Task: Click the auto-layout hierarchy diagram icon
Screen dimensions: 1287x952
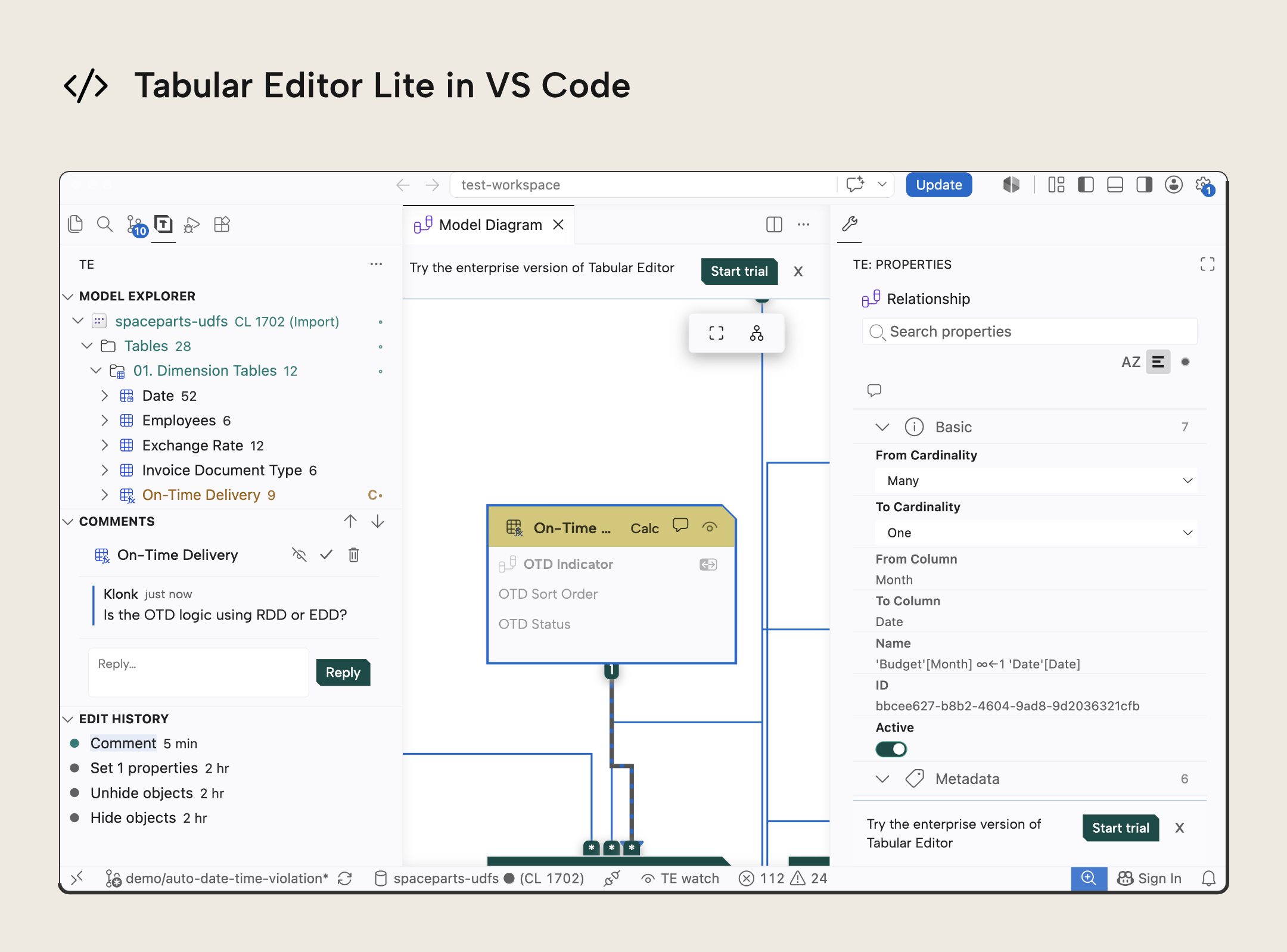Action: (x=757, y=333)
